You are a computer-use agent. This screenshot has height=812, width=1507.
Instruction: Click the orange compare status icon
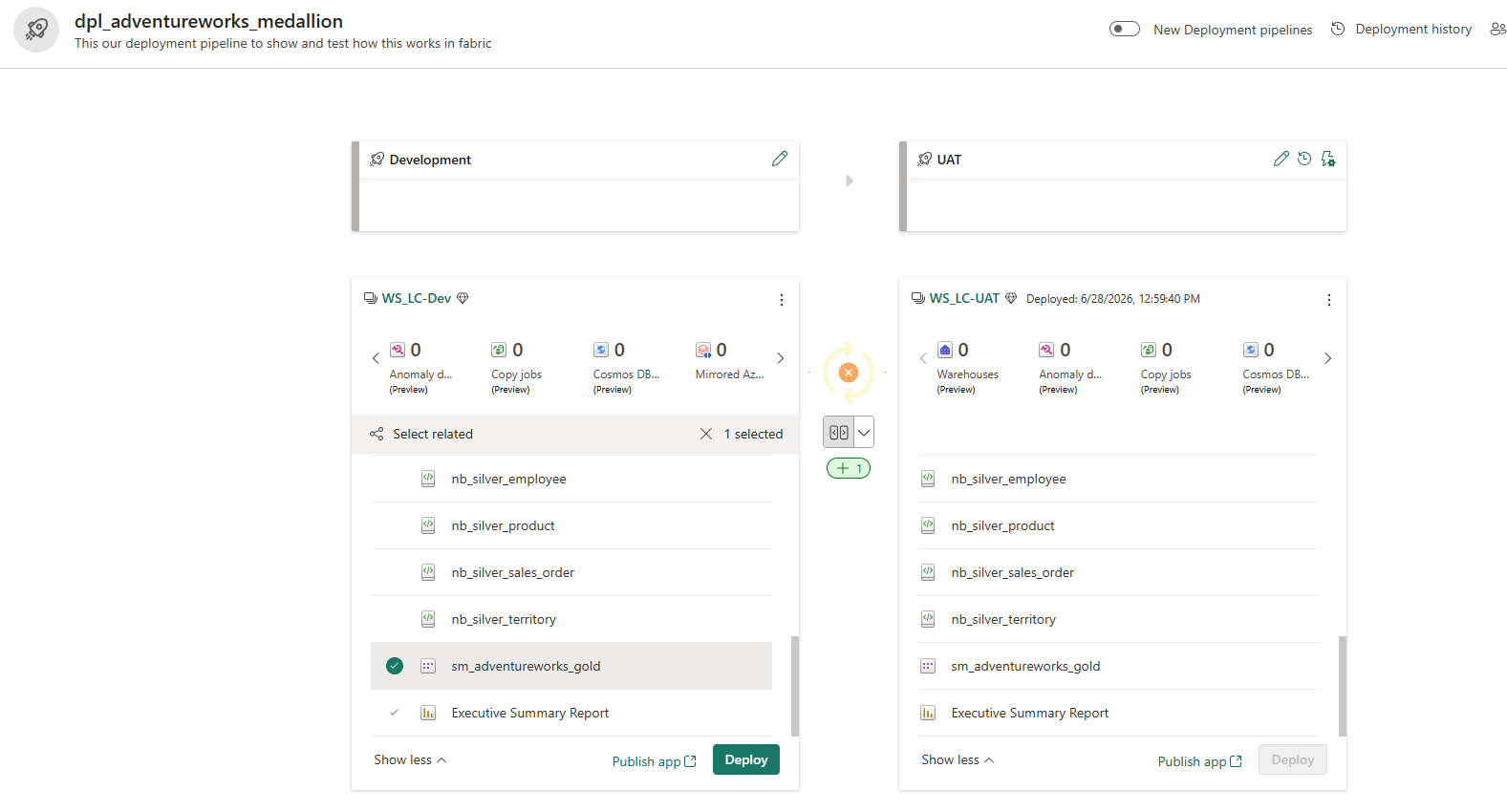849,373
